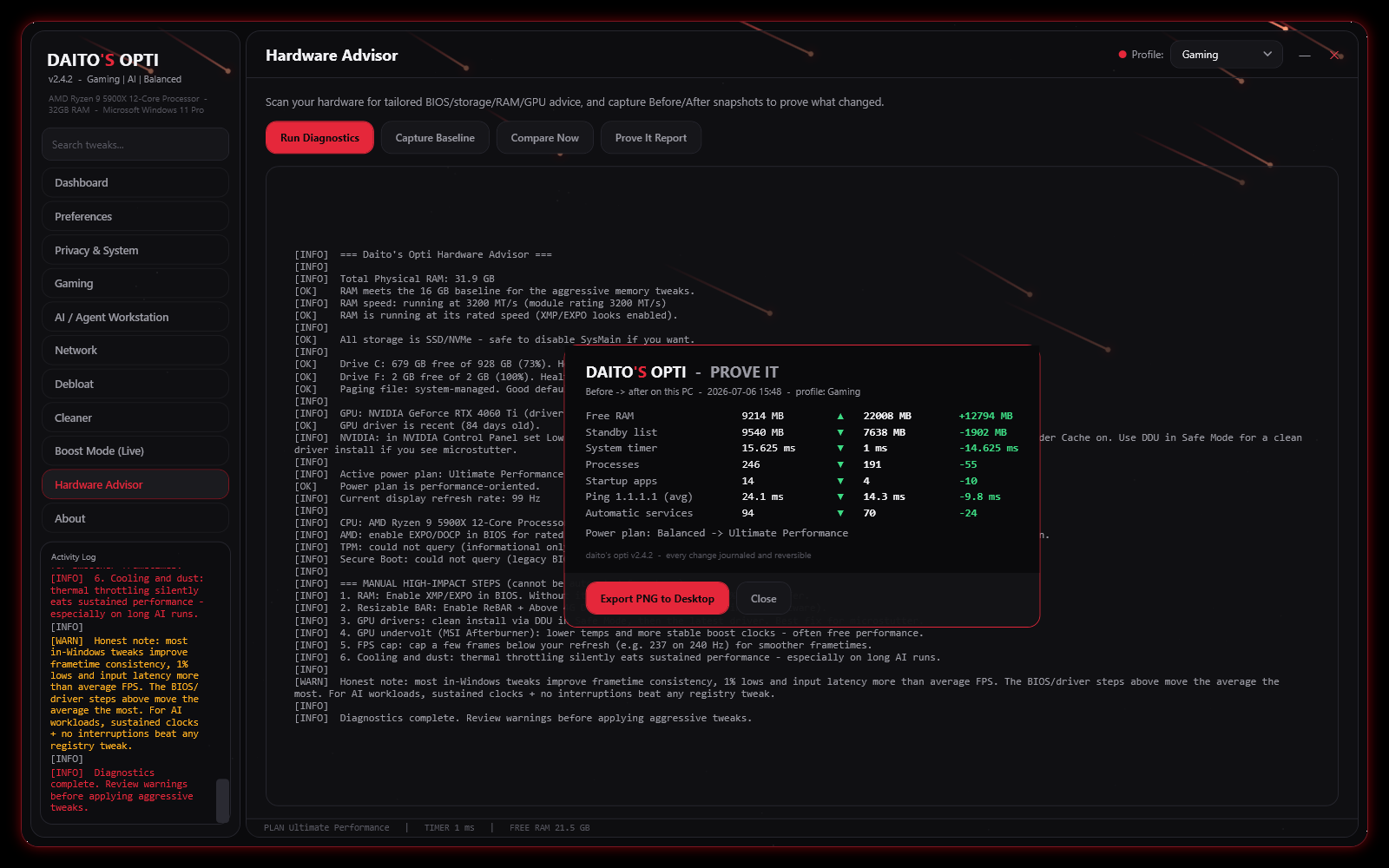This screenshot has width=1389, height=868.
Task: Close the app with the red X
Action: (x=1334, y=55)
